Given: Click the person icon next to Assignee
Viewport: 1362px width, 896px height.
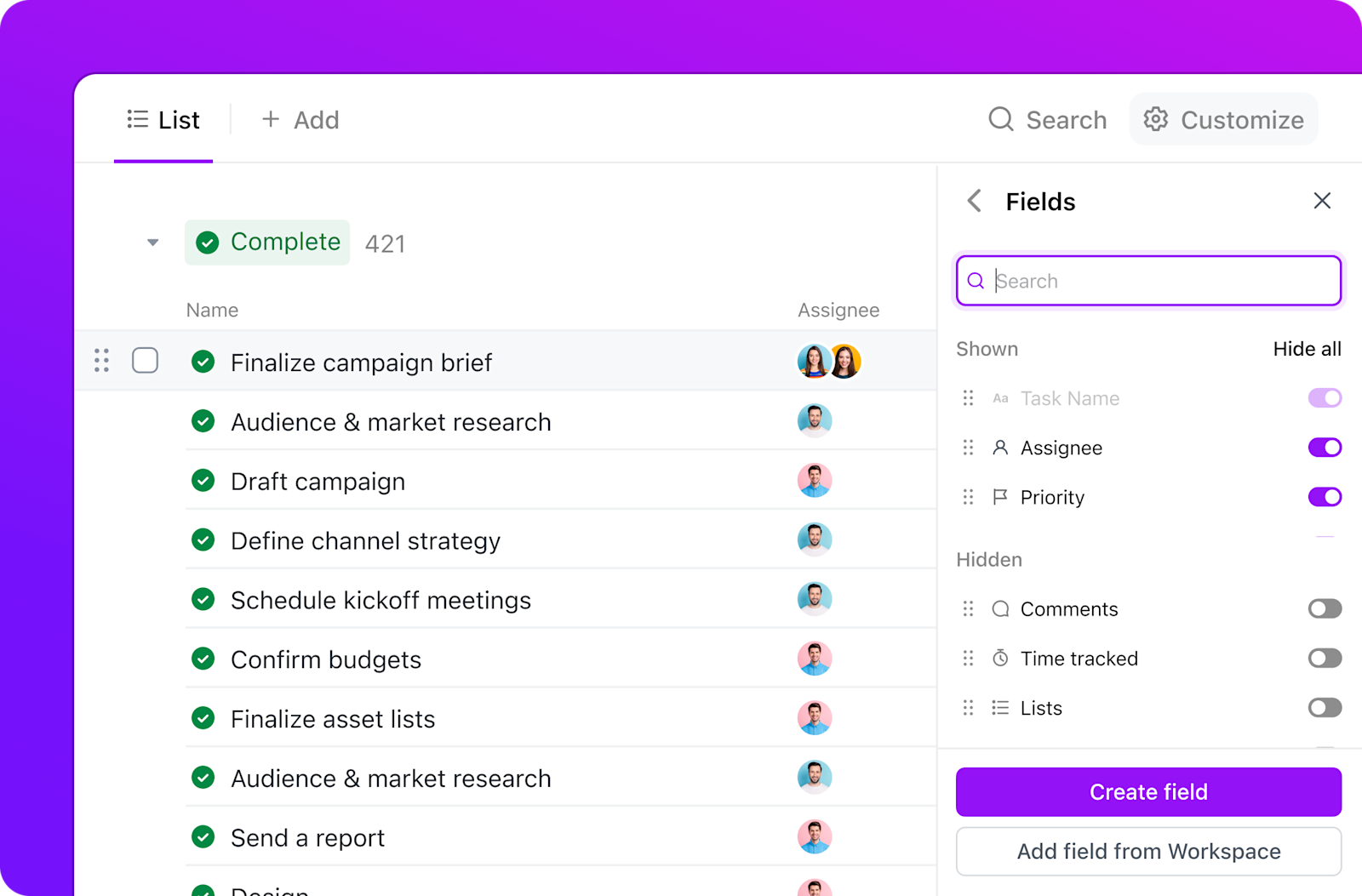Looking at the screenshot, I should (1000, 447).
